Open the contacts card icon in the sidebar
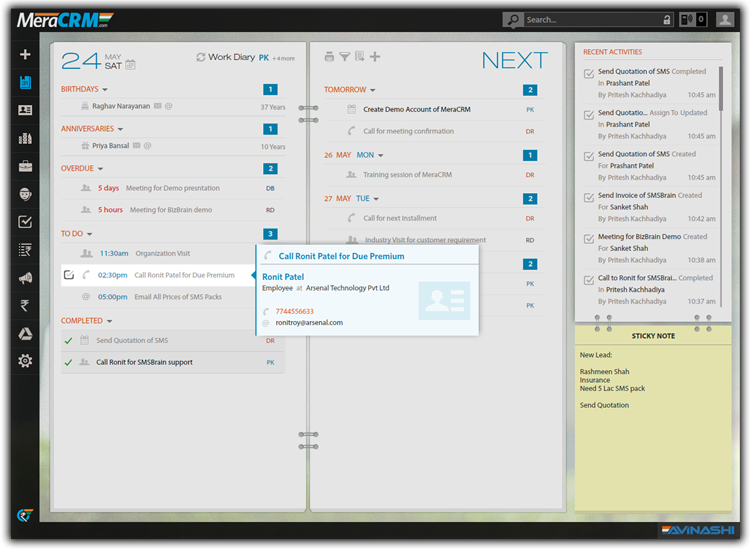750x550 pixels. [25, 111]
